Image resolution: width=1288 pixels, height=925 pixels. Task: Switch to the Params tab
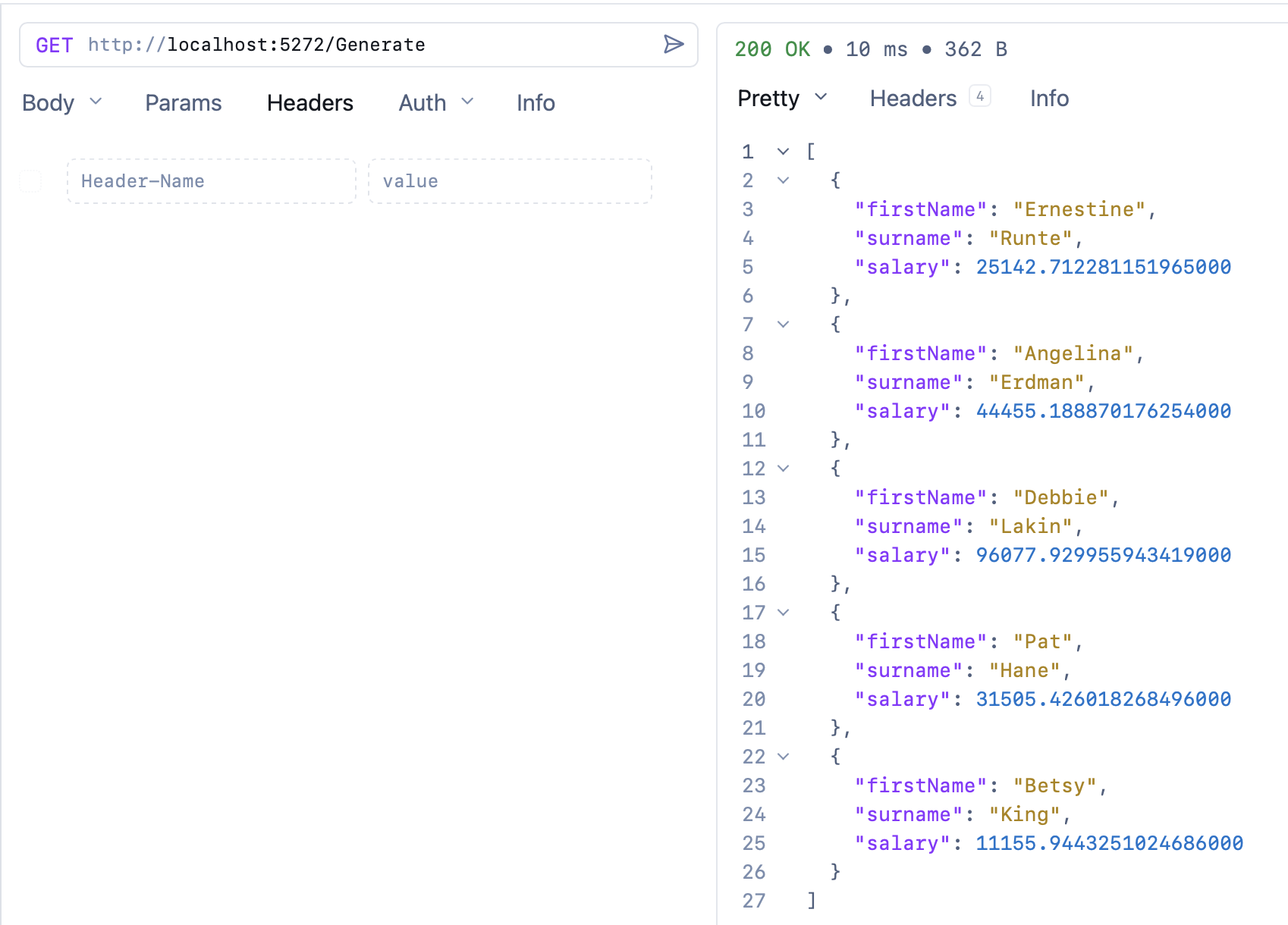pyautogui.click(x=183, y=102)
